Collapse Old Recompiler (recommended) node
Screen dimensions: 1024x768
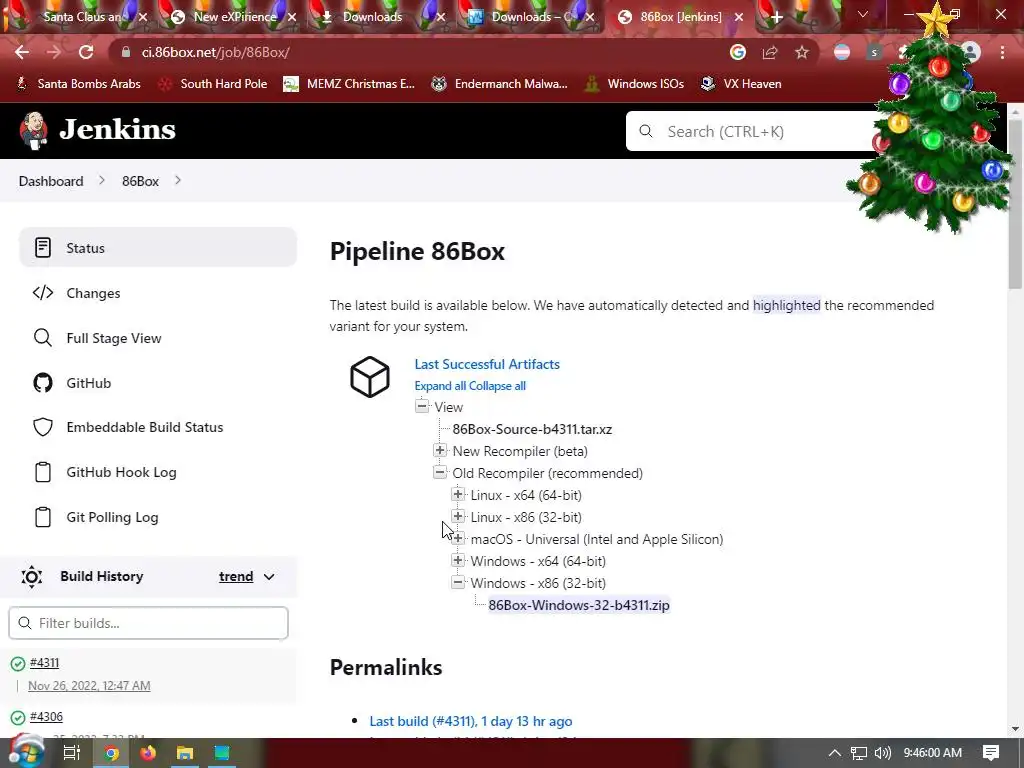440,472
